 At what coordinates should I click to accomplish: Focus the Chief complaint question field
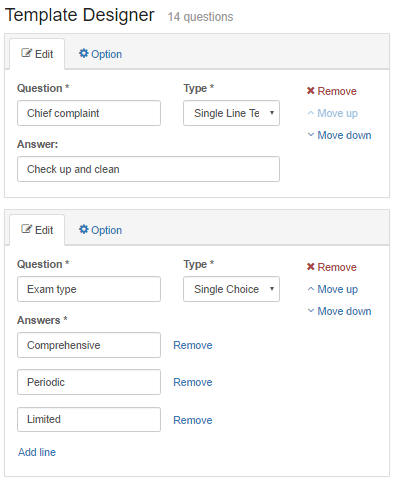[x=89, y=113]
